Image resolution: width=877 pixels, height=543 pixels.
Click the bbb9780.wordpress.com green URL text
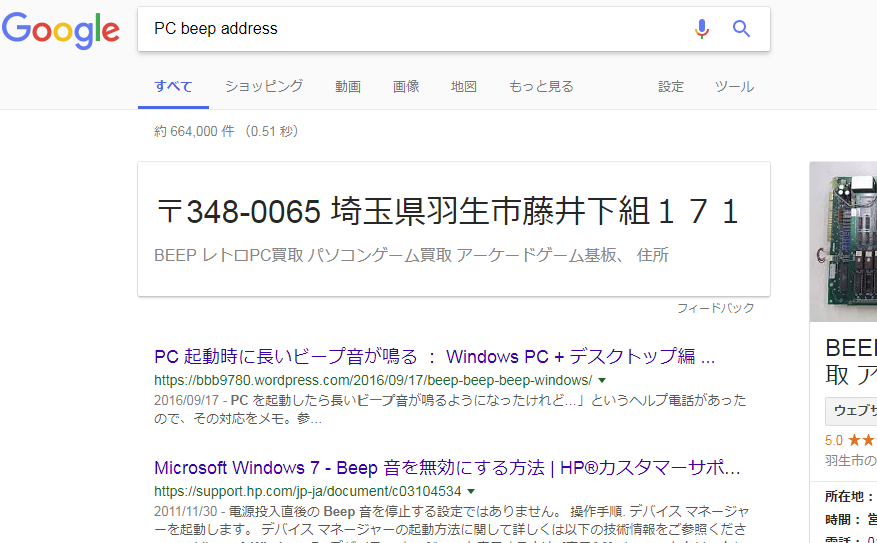click(x=373, y=381)
